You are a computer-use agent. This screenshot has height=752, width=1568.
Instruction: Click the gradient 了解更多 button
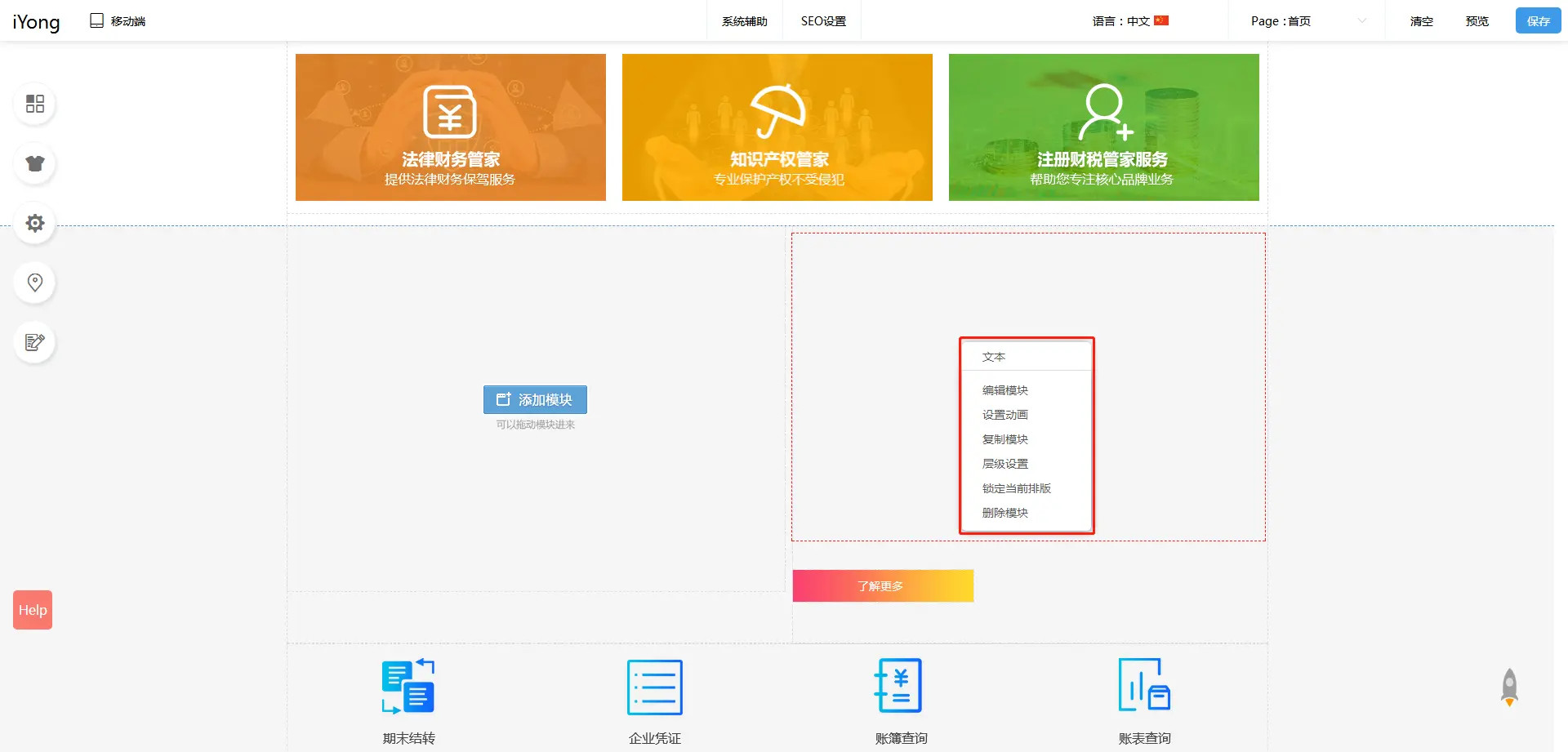pyautogui.click(x=882, y=586)
